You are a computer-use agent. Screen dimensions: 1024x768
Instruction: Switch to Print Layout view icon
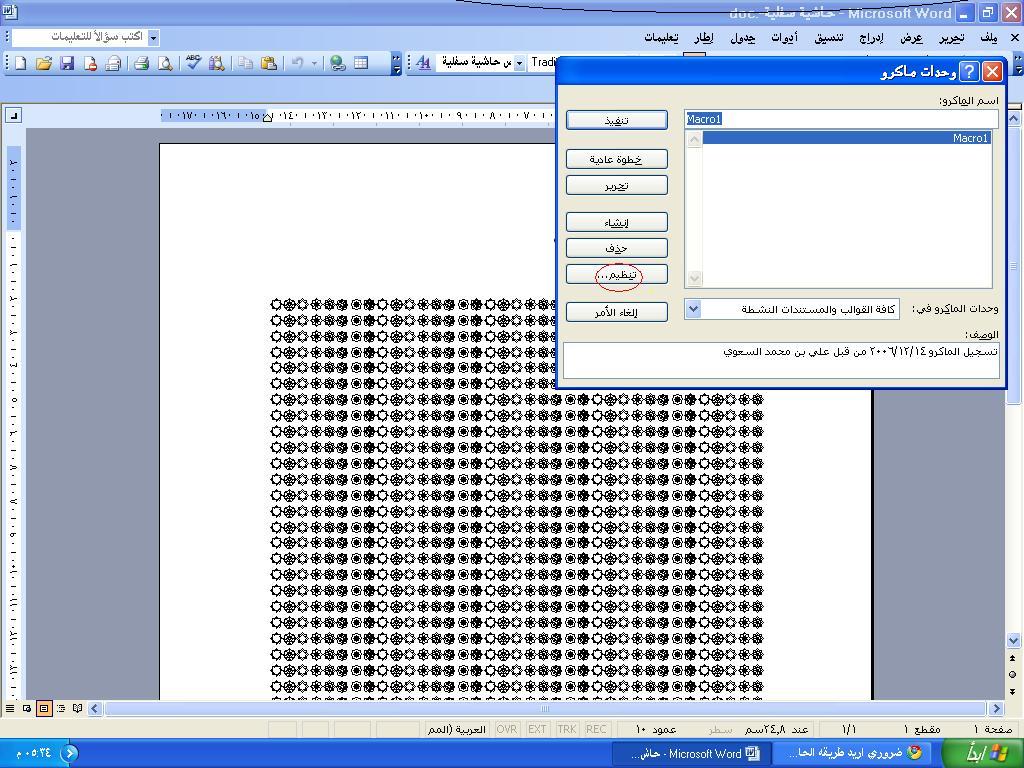click(44, 709)
